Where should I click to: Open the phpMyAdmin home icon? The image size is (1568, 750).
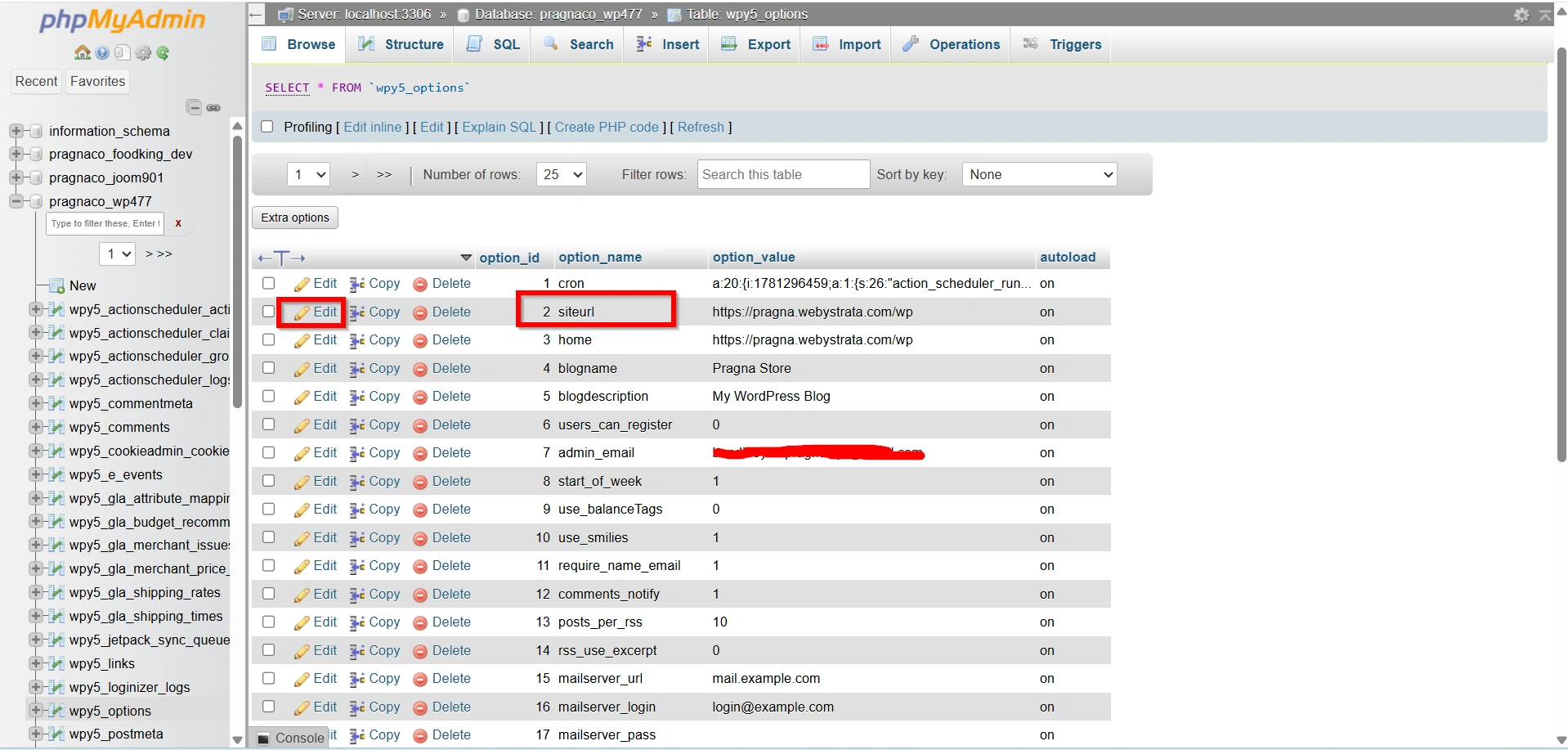[x=82, y=53]
